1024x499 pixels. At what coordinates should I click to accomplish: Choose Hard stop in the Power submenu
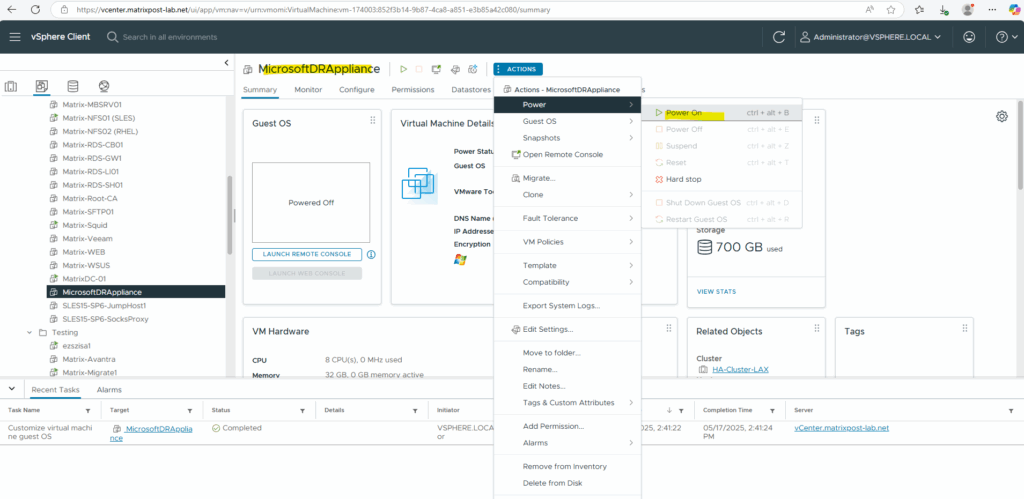click(x=722, y=179)
